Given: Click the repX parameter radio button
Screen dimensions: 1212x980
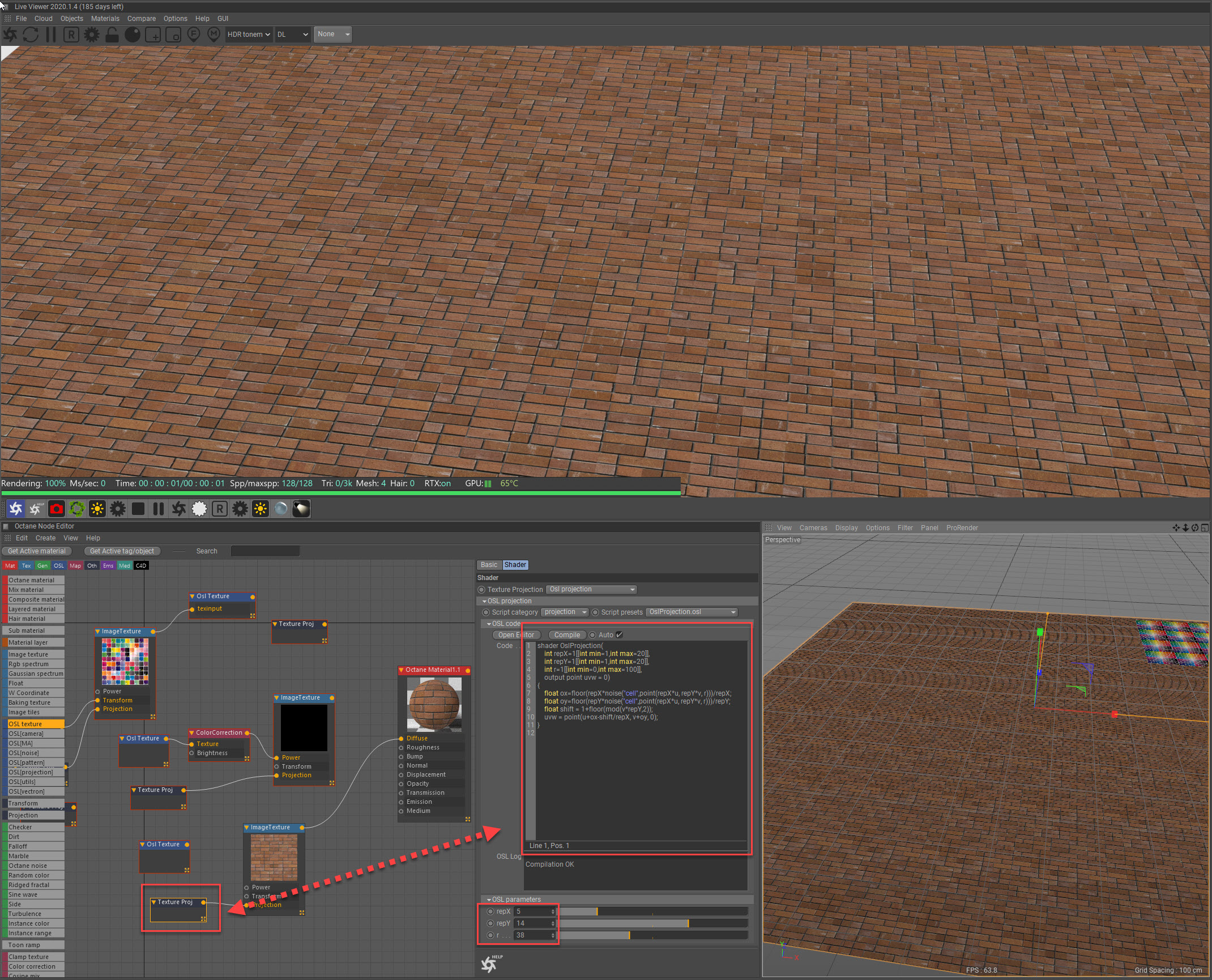Looking at the screenshot, I should [490, 911].
